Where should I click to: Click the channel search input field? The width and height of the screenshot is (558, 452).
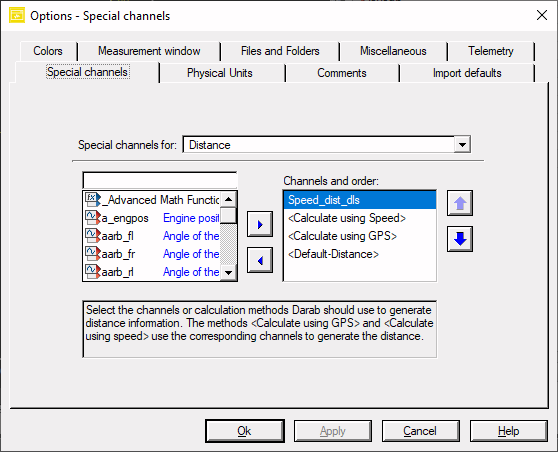(160, 180)
